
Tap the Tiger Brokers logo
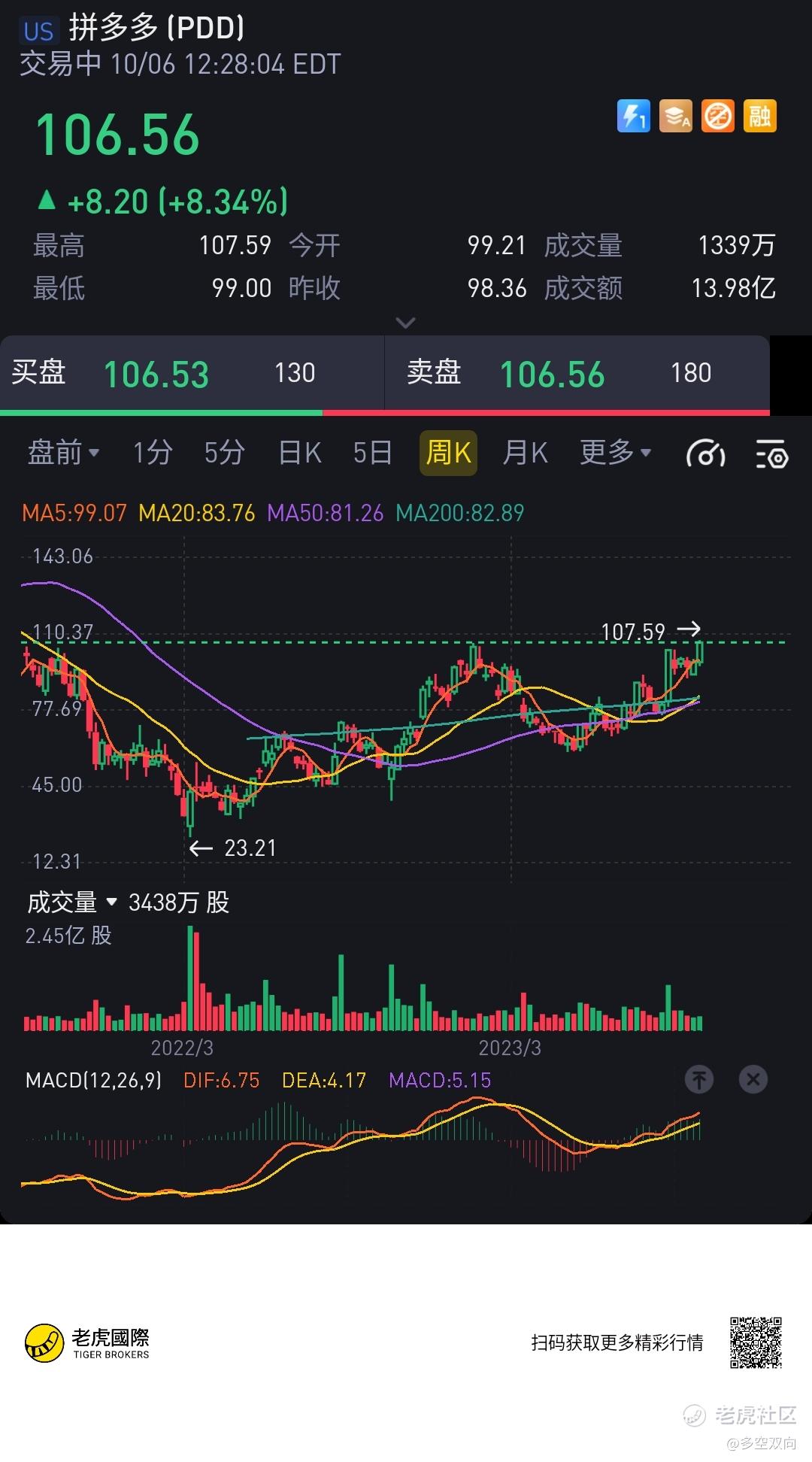click(87, 1343)
